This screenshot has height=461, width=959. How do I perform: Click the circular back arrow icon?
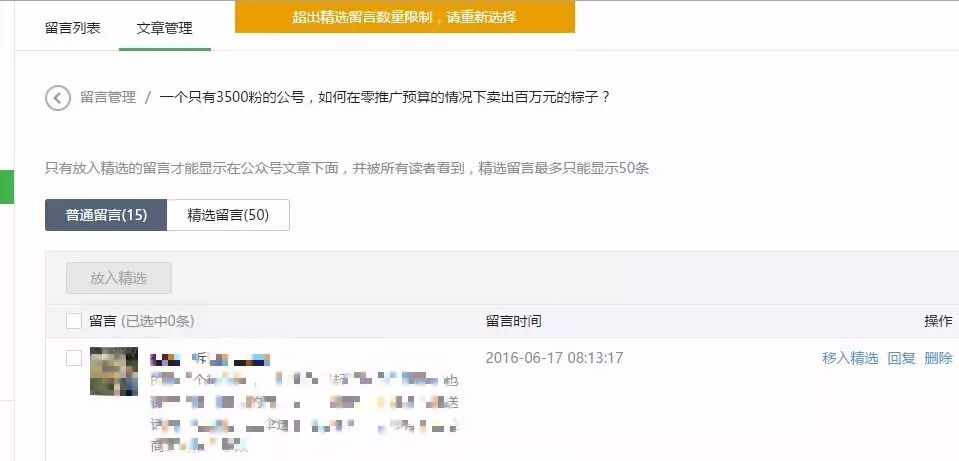coord(57,98)
